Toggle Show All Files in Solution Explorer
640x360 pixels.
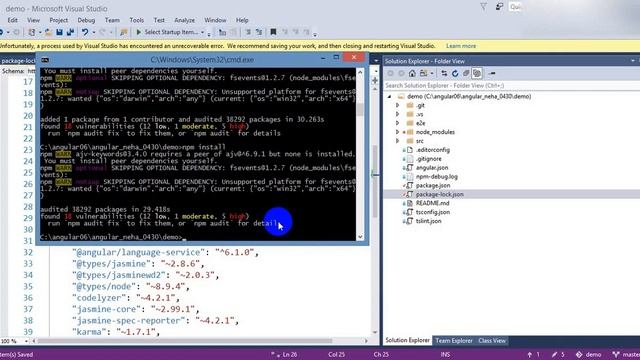click(477, 73)
